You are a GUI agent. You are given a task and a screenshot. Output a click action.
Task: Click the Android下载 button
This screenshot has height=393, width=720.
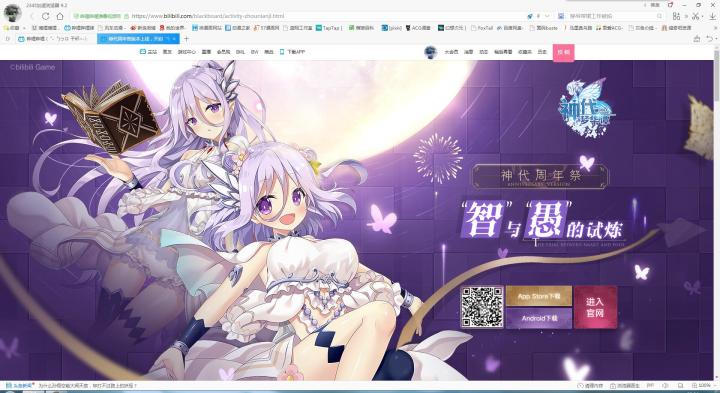539,318
